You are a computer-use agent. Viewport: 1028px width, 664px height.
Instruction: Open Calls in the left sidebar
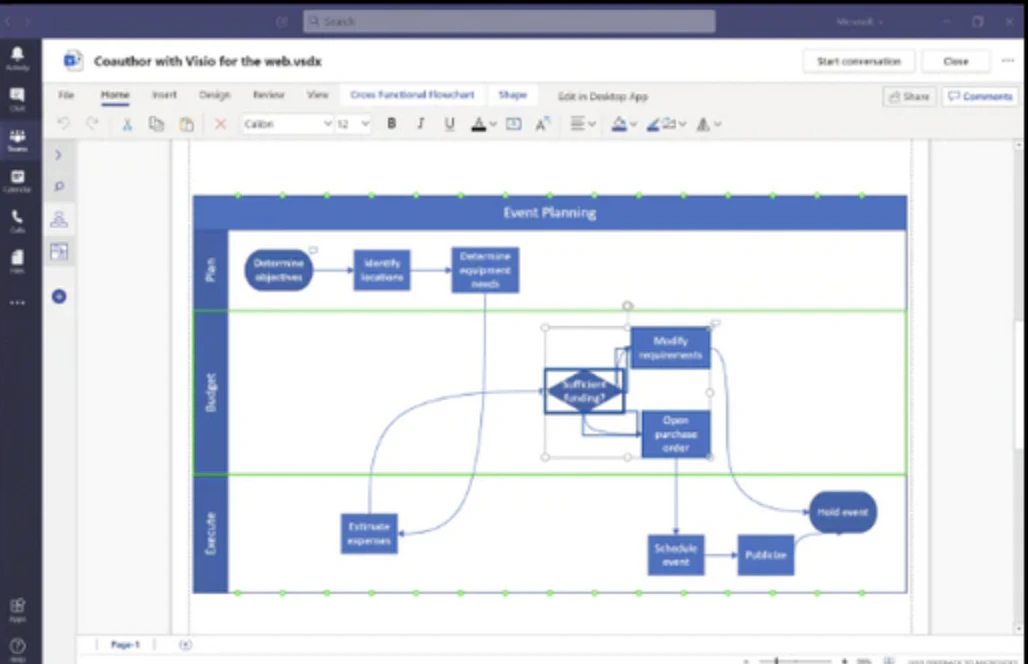(x=17, y=222)
